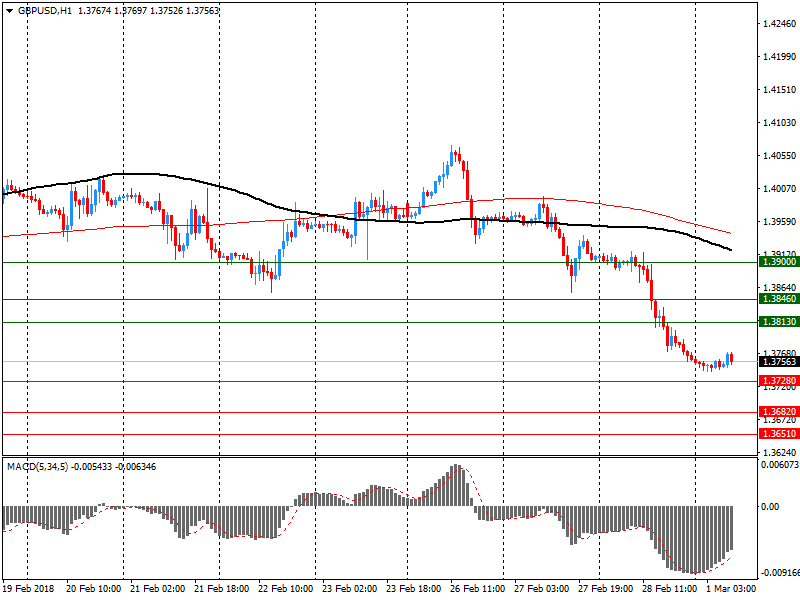
Task: Click the 22 Feb 10:00 time label
Action: (286, 589)
